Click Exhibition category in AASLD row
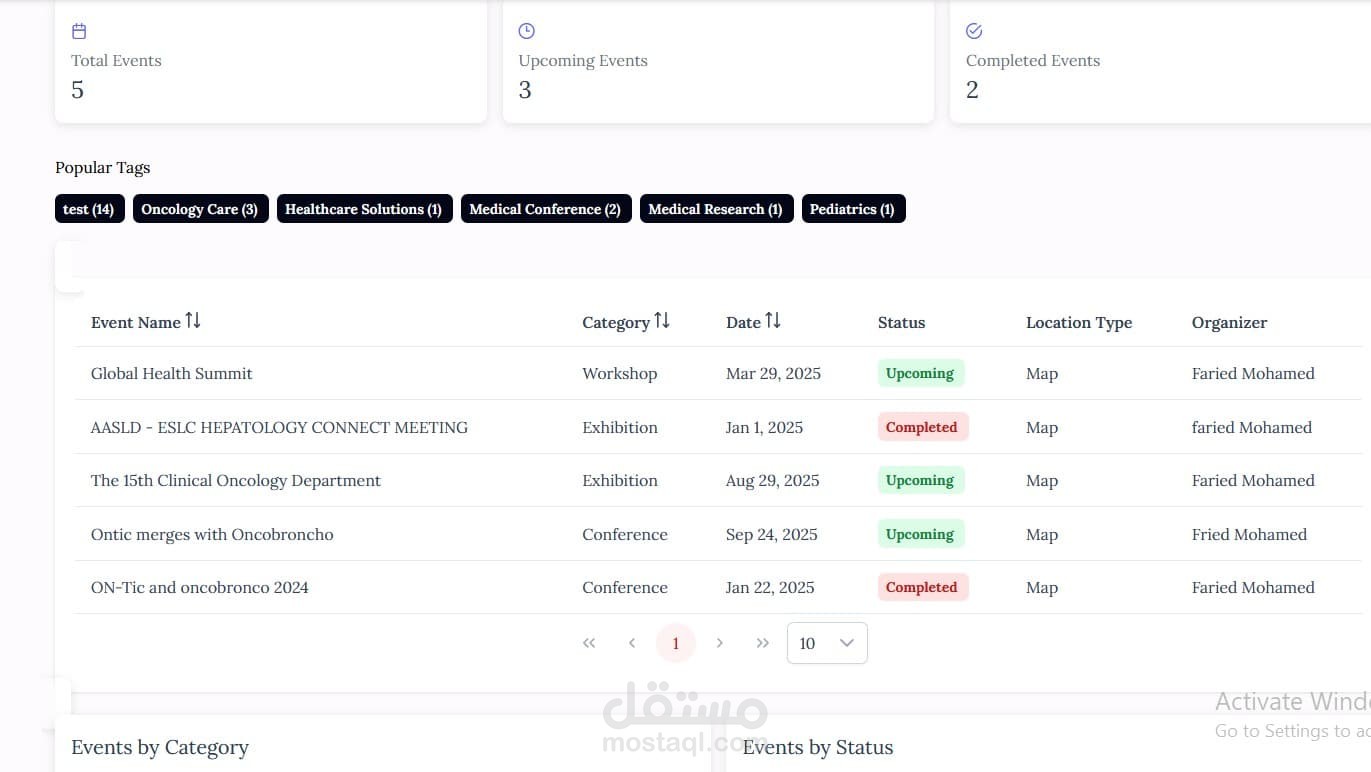Screen dimensions: 1371x772 (x=620, y=427)
